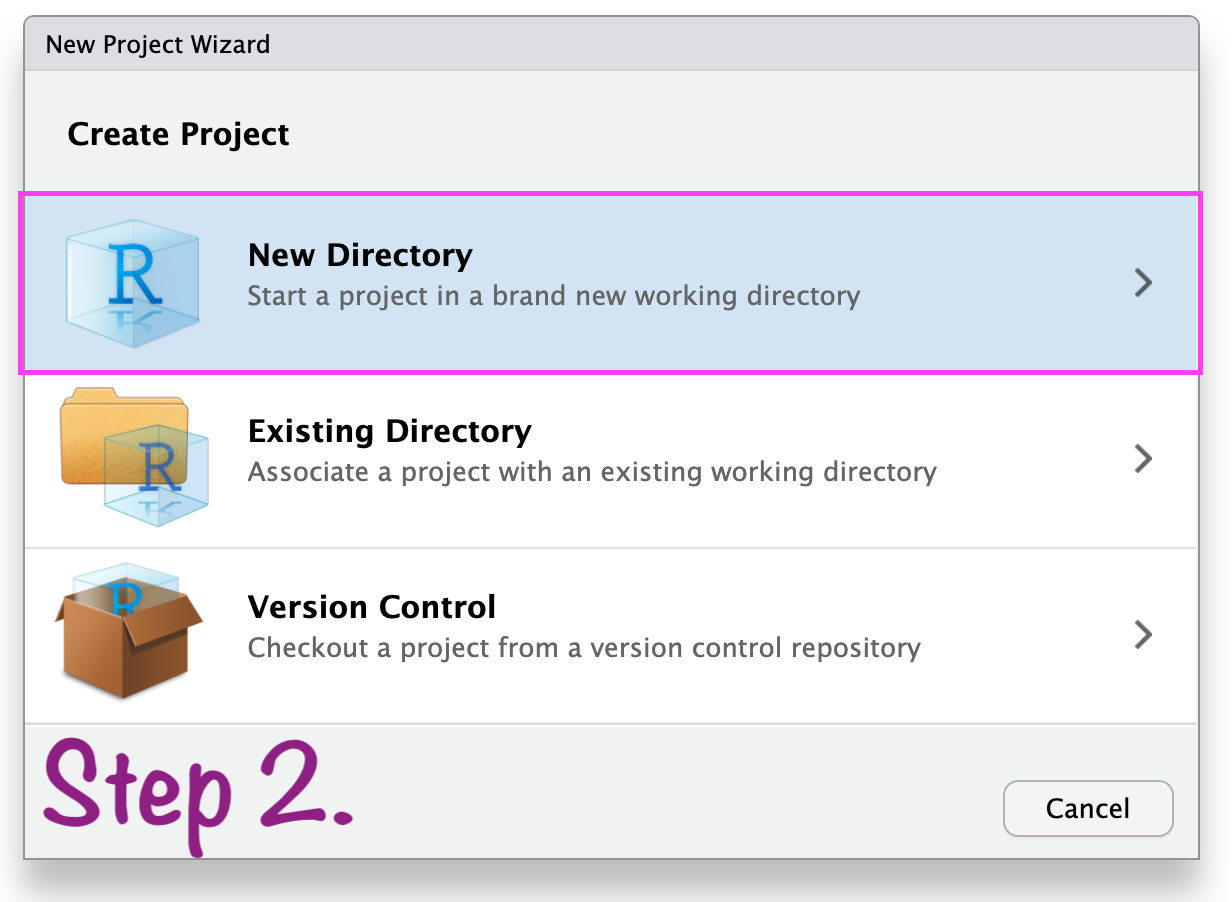The width and height of the screenshot is (1232, 902).
Task: Click the "Create Project" heading
Action: tap(178, 134)
